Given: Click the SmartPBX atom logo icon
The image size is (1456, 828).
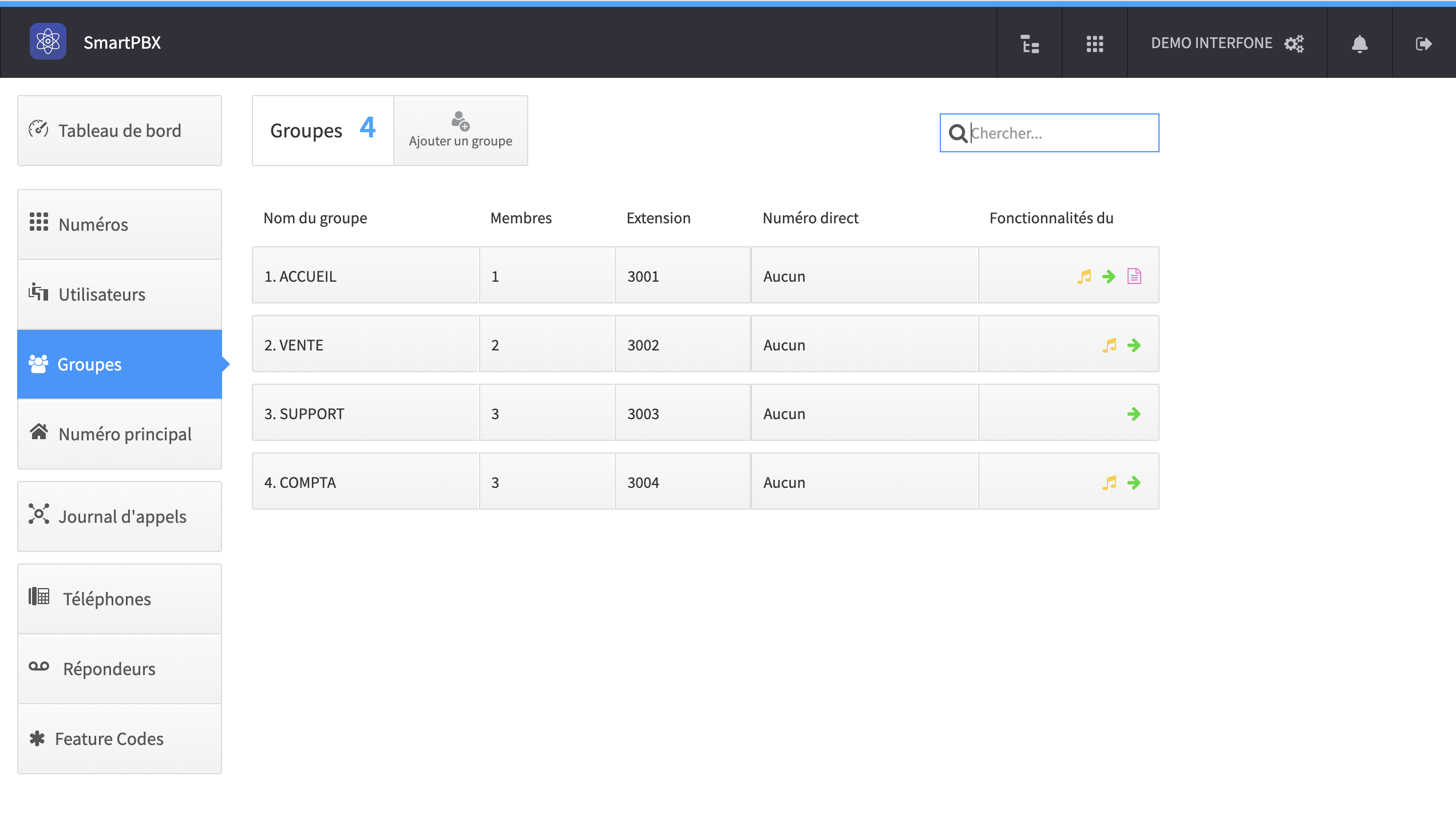Looking at the screenshot, I should [48, 42].
